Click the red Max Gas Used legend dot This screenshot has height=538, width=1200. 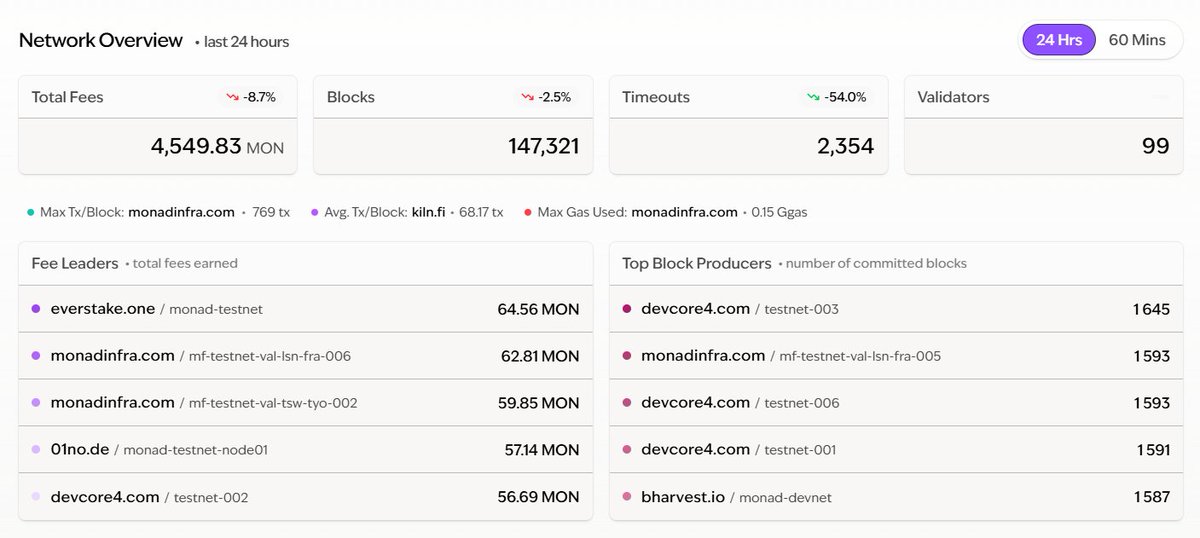[527, 212]
